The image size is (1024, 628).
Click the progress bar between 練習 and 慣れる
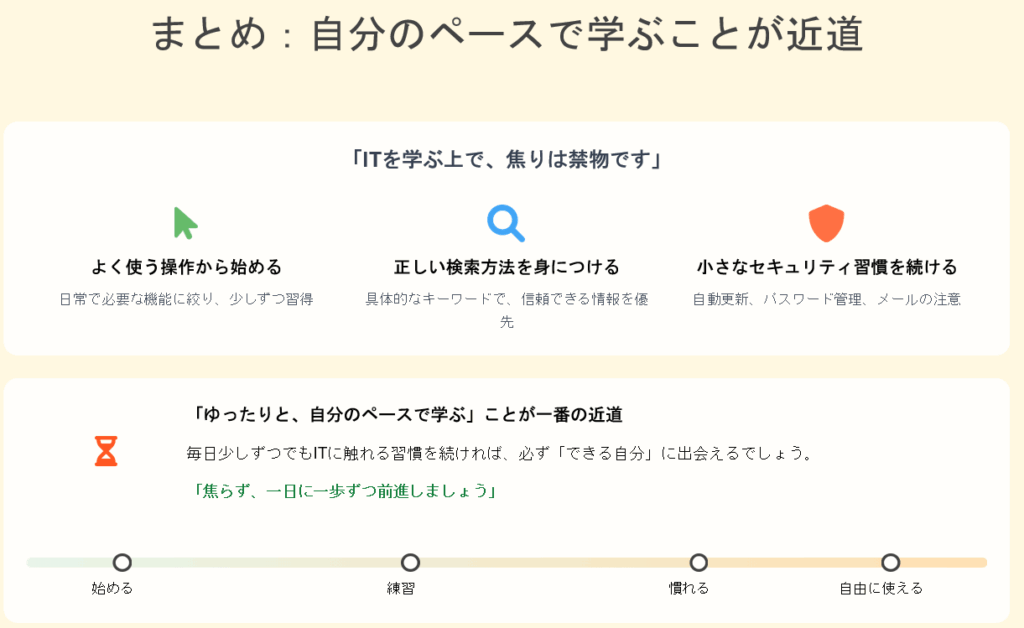pyautogui.click(x=554, y=563)
